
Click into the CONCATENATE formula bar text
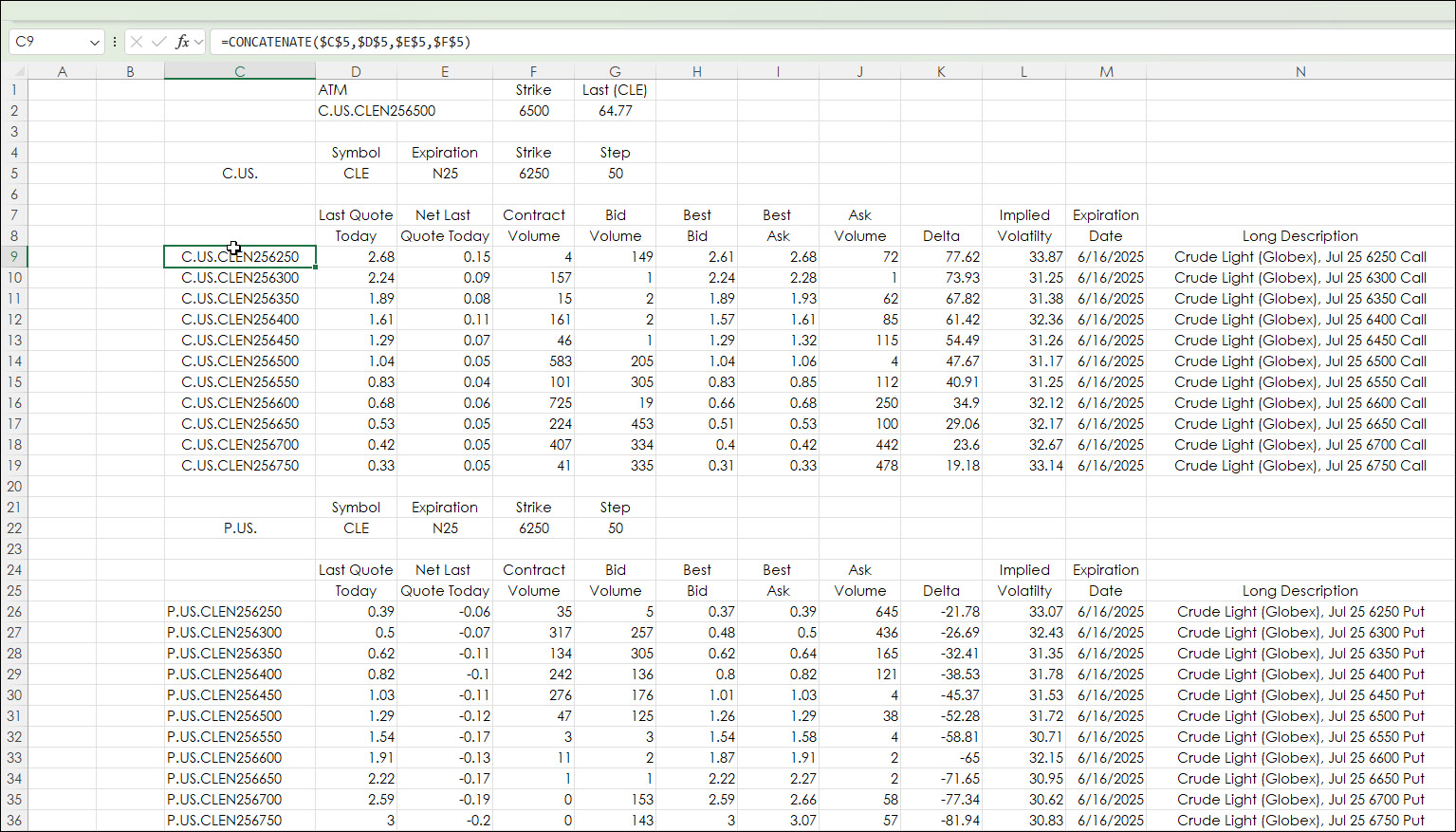[x=346, y=42]
